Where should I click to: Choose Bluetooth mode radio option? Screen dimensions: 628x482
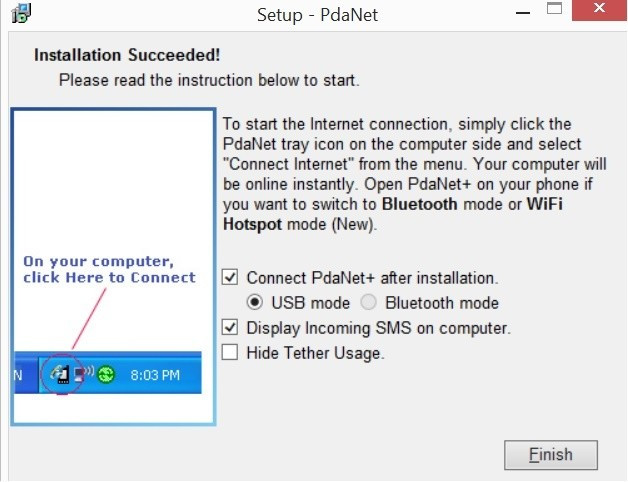coord(368,302)
